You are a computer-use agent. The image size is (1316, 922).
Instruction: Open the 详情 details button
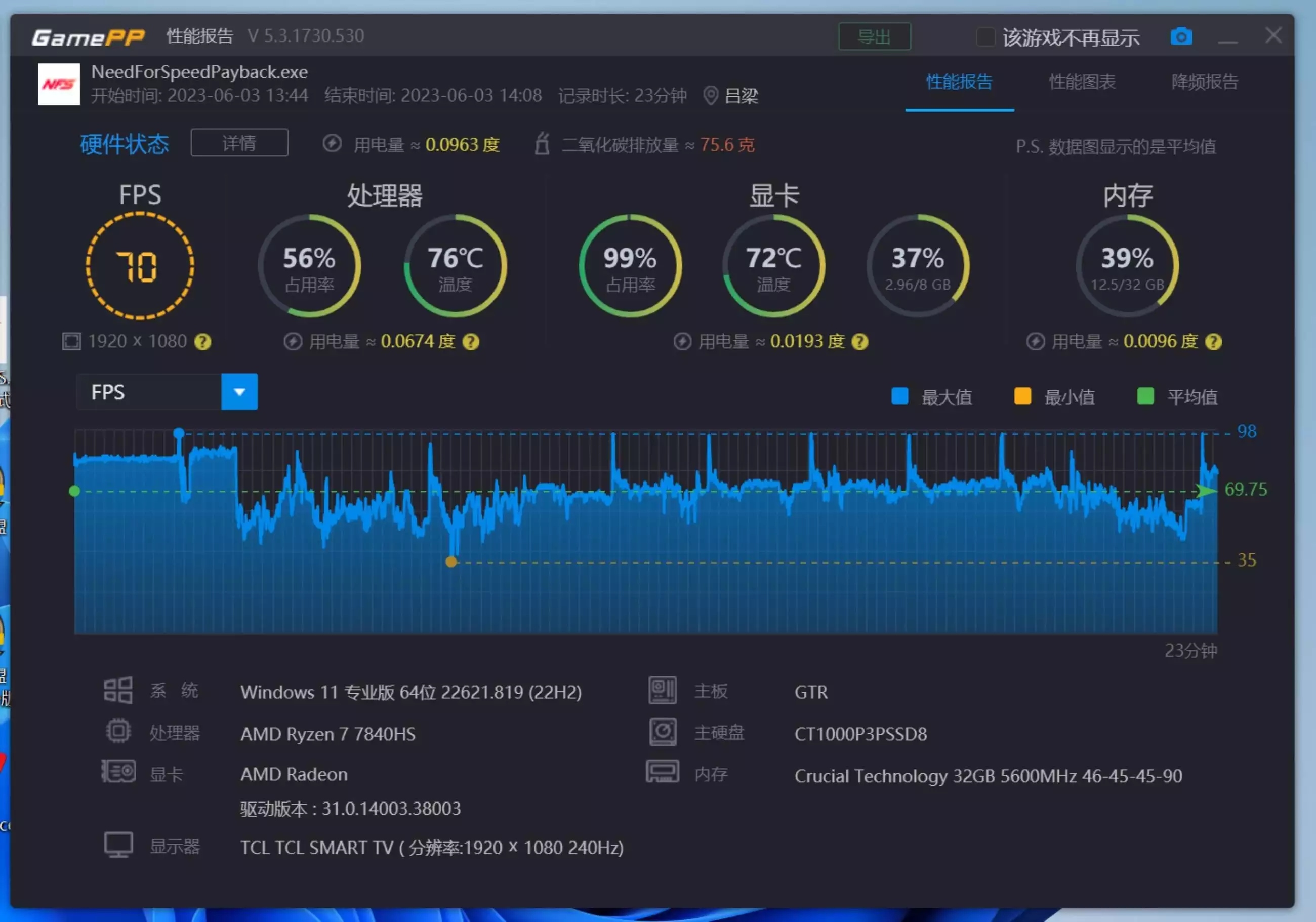point(239,143)
